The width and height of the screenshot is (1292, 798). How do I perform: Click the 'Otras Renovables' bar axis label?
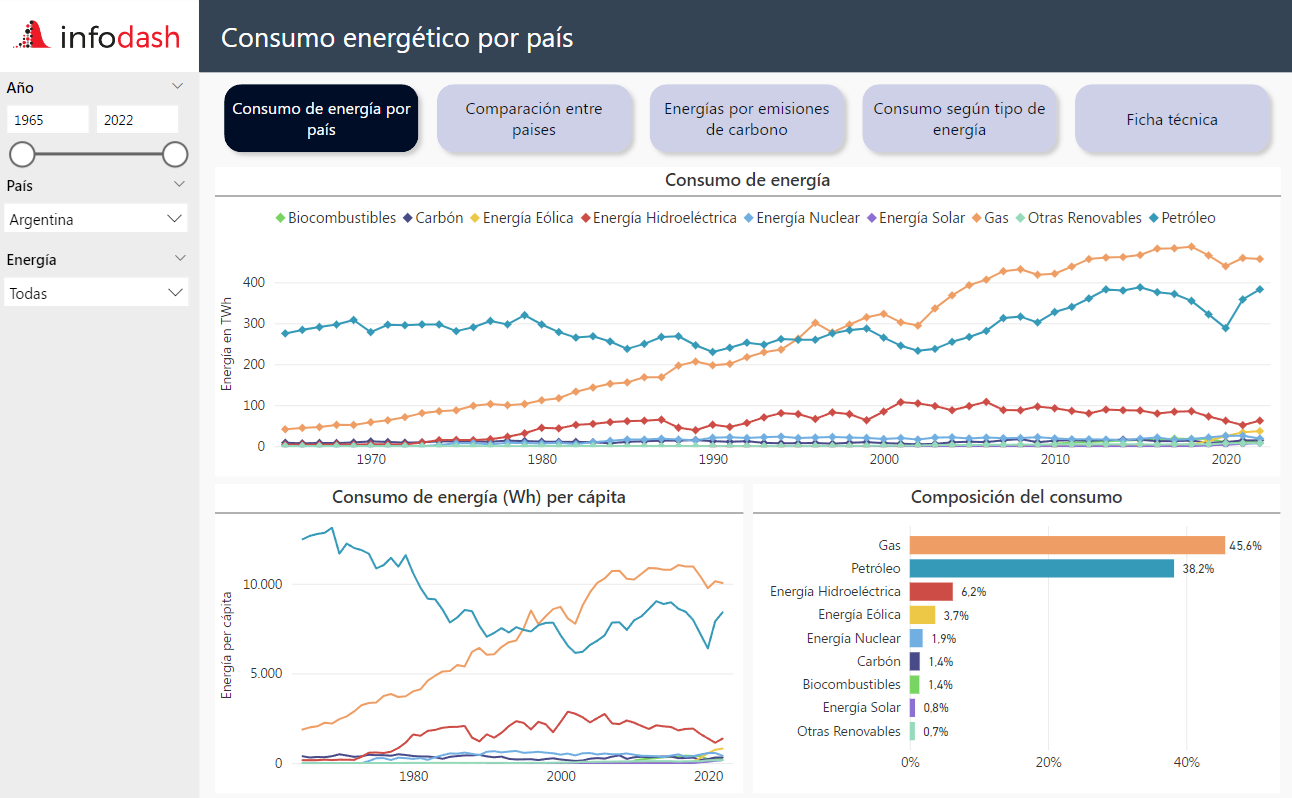(849, 731)
